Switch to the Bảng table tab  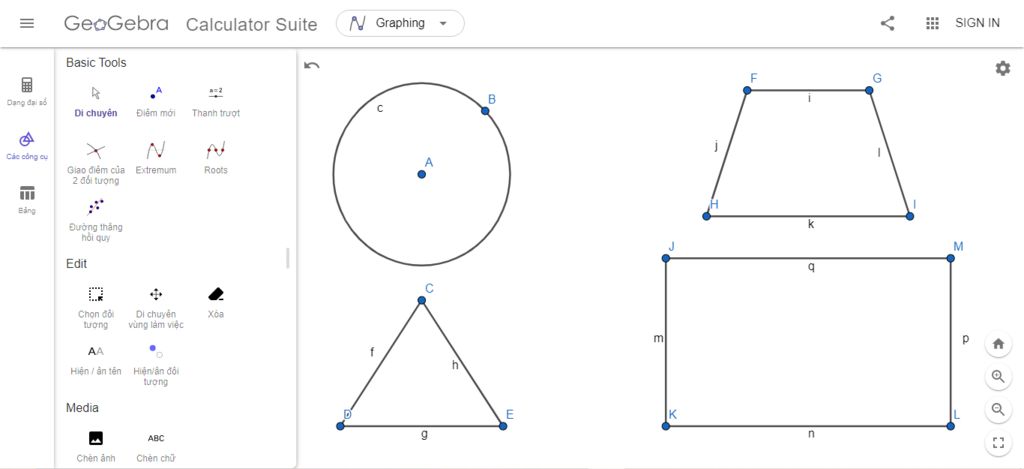(x=27, y=199)
